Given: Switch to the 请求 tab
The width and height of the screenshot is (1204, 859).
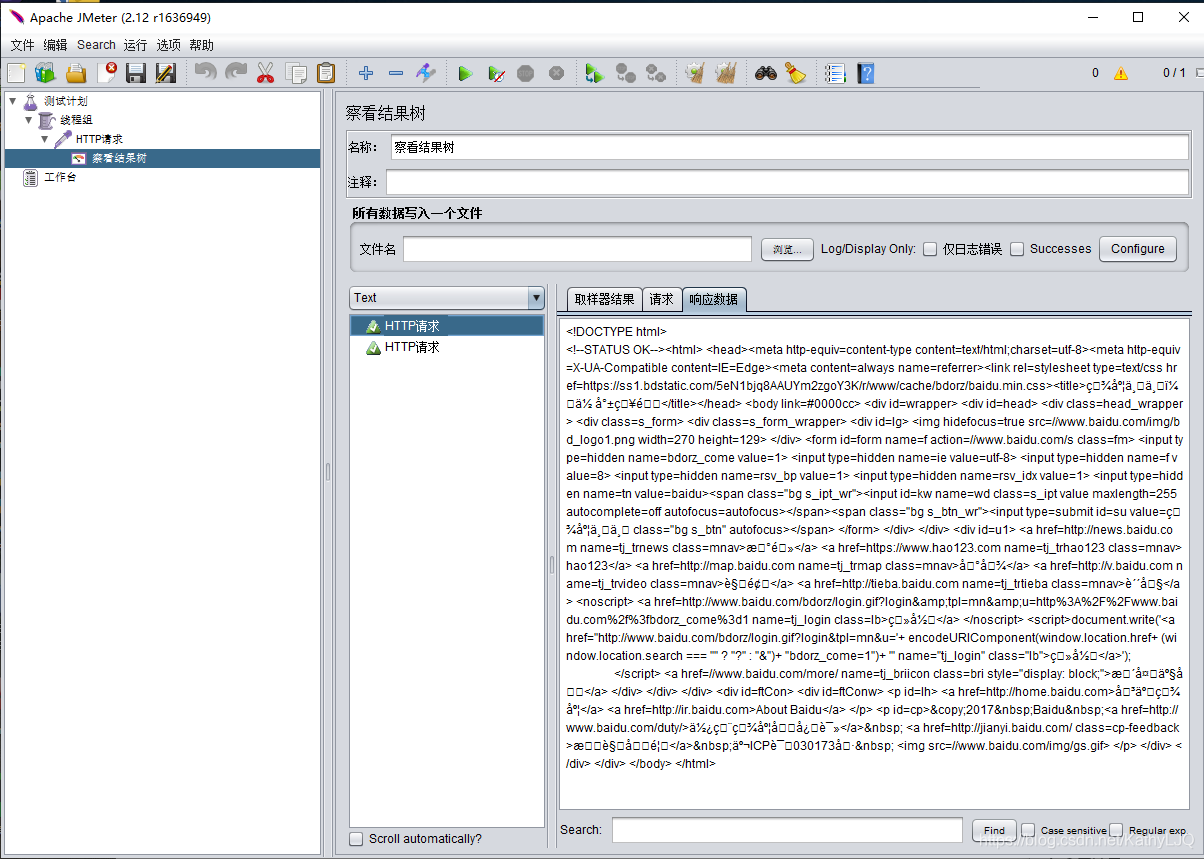Looking at the screenshot, I should click(662, 299).
